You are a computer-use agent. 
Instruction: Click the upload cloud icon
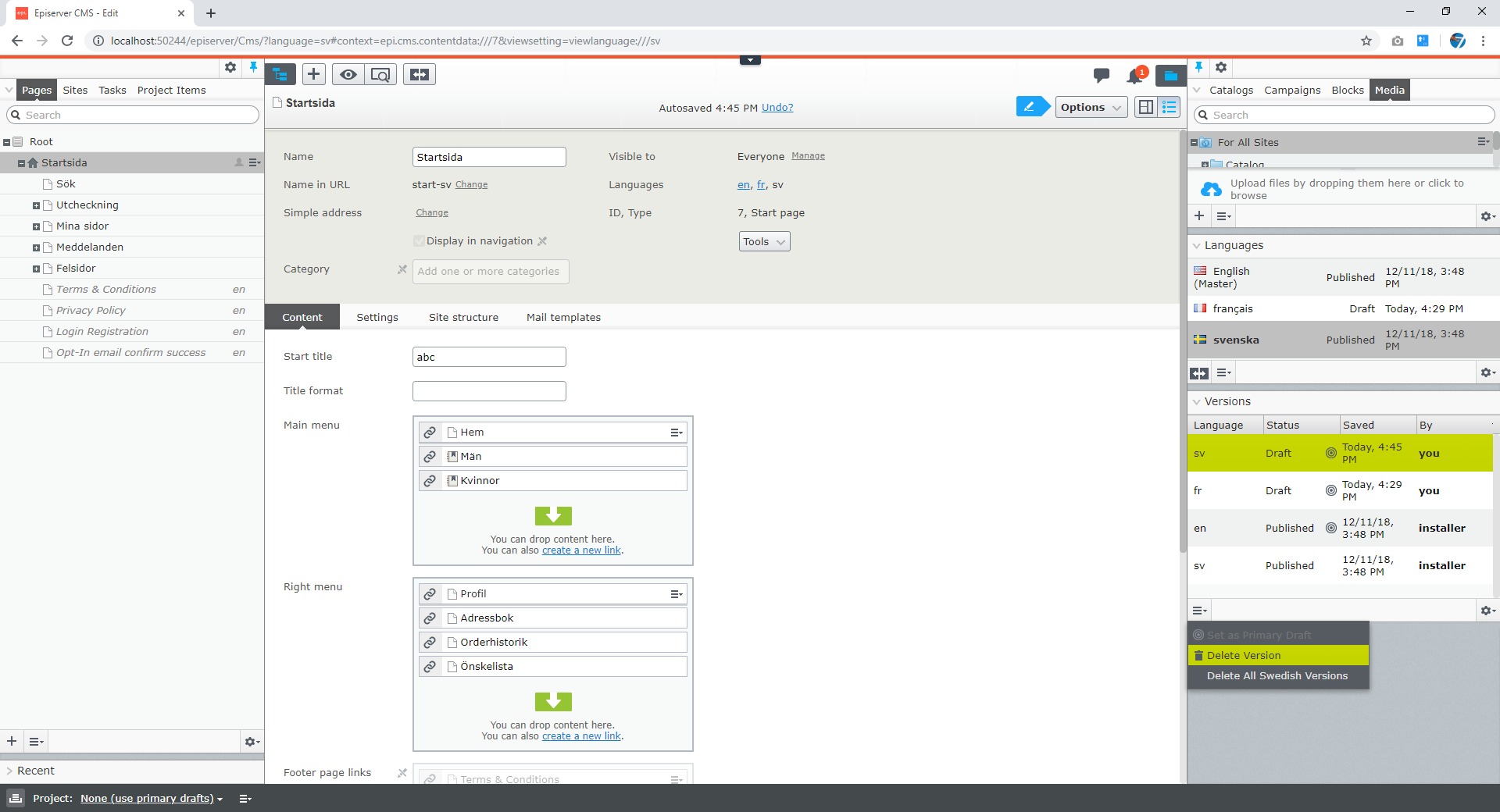tap(1211, 189)
